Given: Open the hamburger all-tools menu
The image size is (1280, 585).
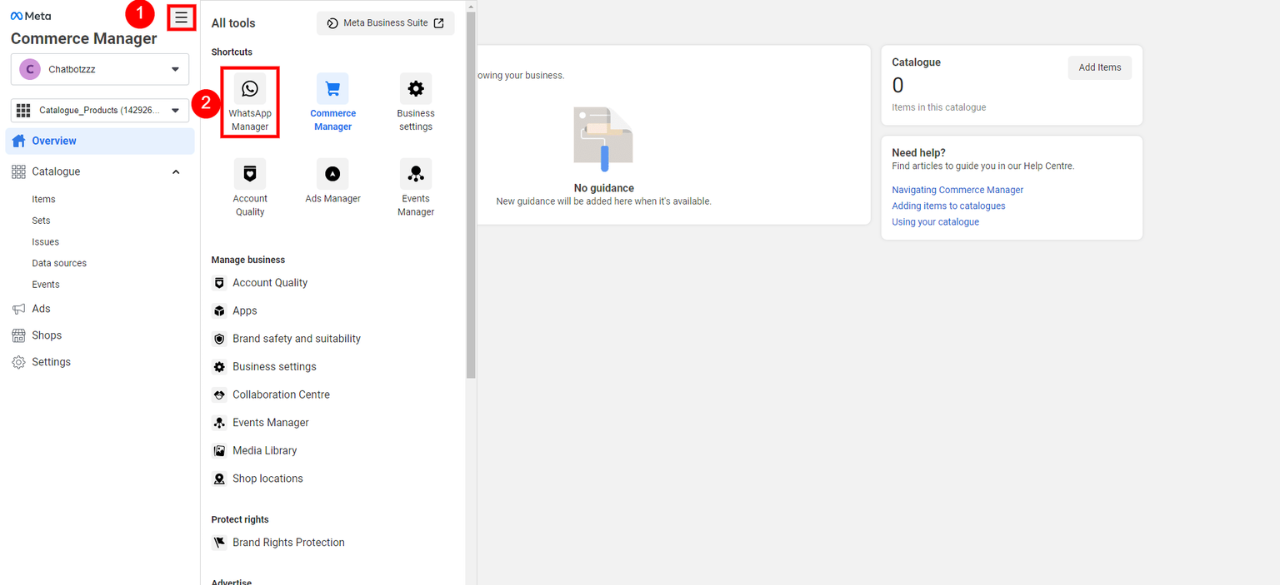Looking at the screenshot, I should (x=181, y=17).
